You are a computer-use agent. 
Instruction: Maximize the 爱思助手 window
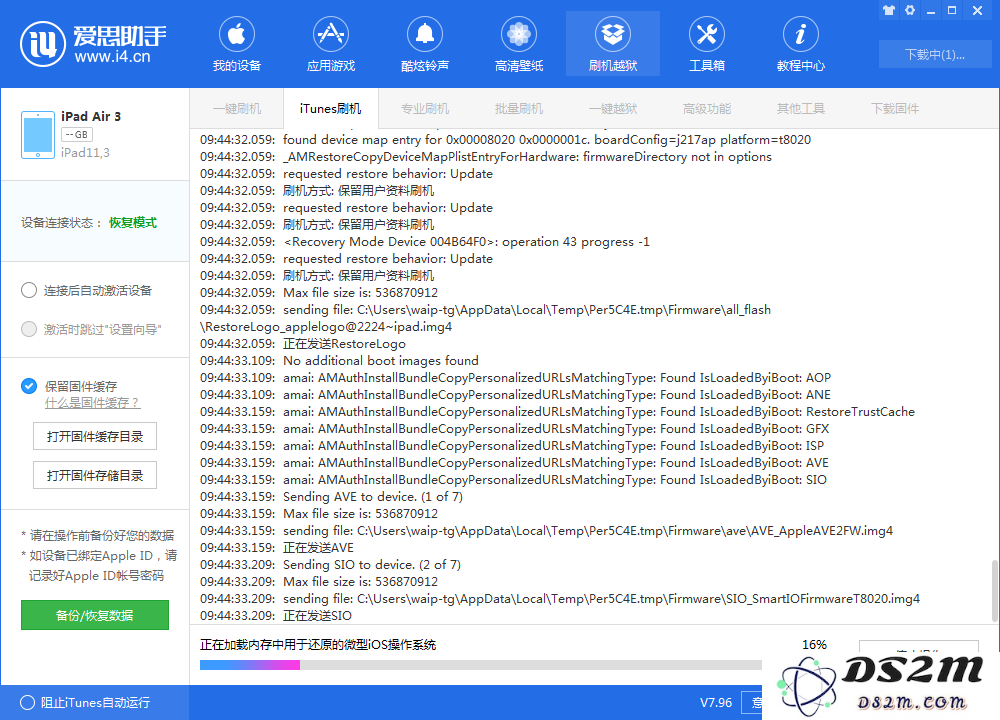tap(952, 10)
